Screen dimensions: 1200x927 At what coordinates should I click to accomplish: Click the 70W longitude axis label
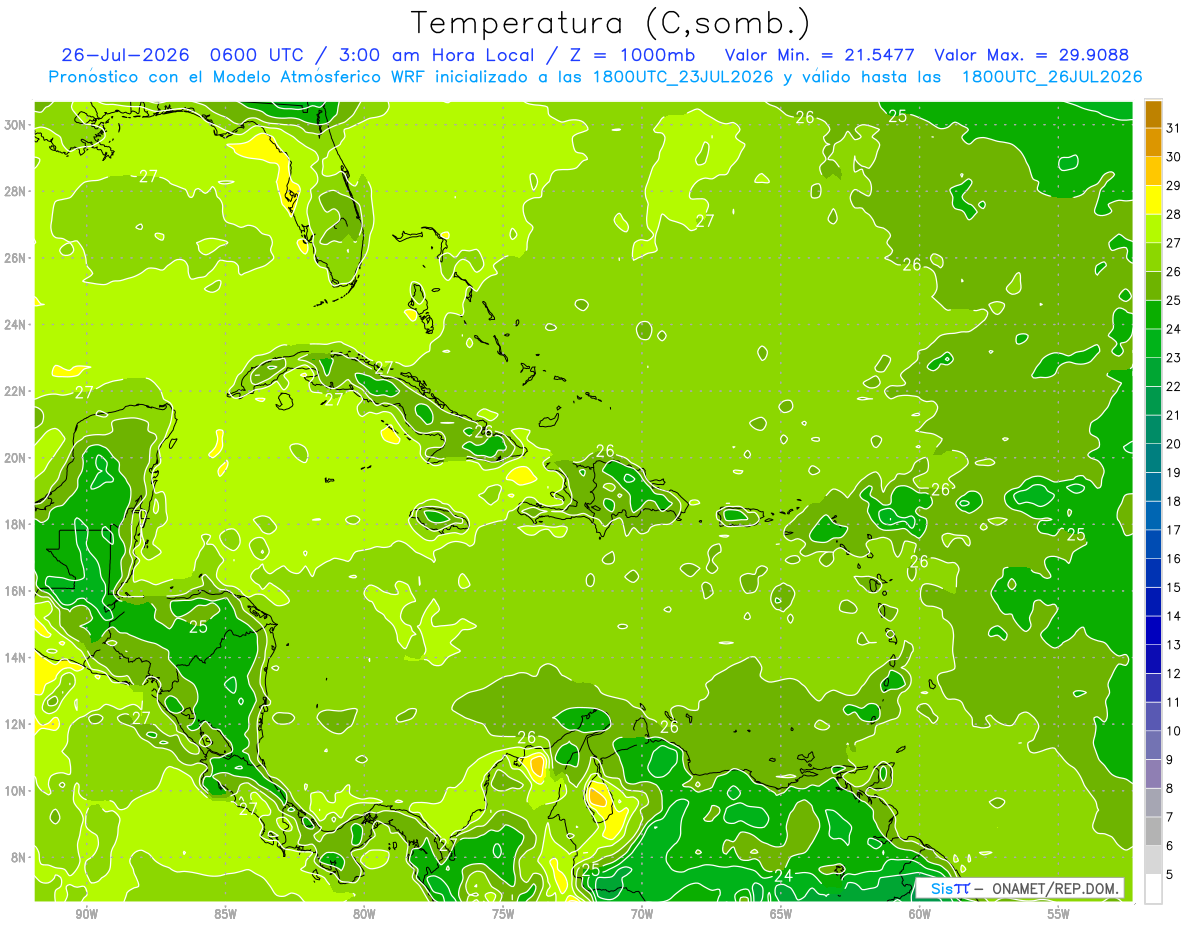[x=642, y=914]
